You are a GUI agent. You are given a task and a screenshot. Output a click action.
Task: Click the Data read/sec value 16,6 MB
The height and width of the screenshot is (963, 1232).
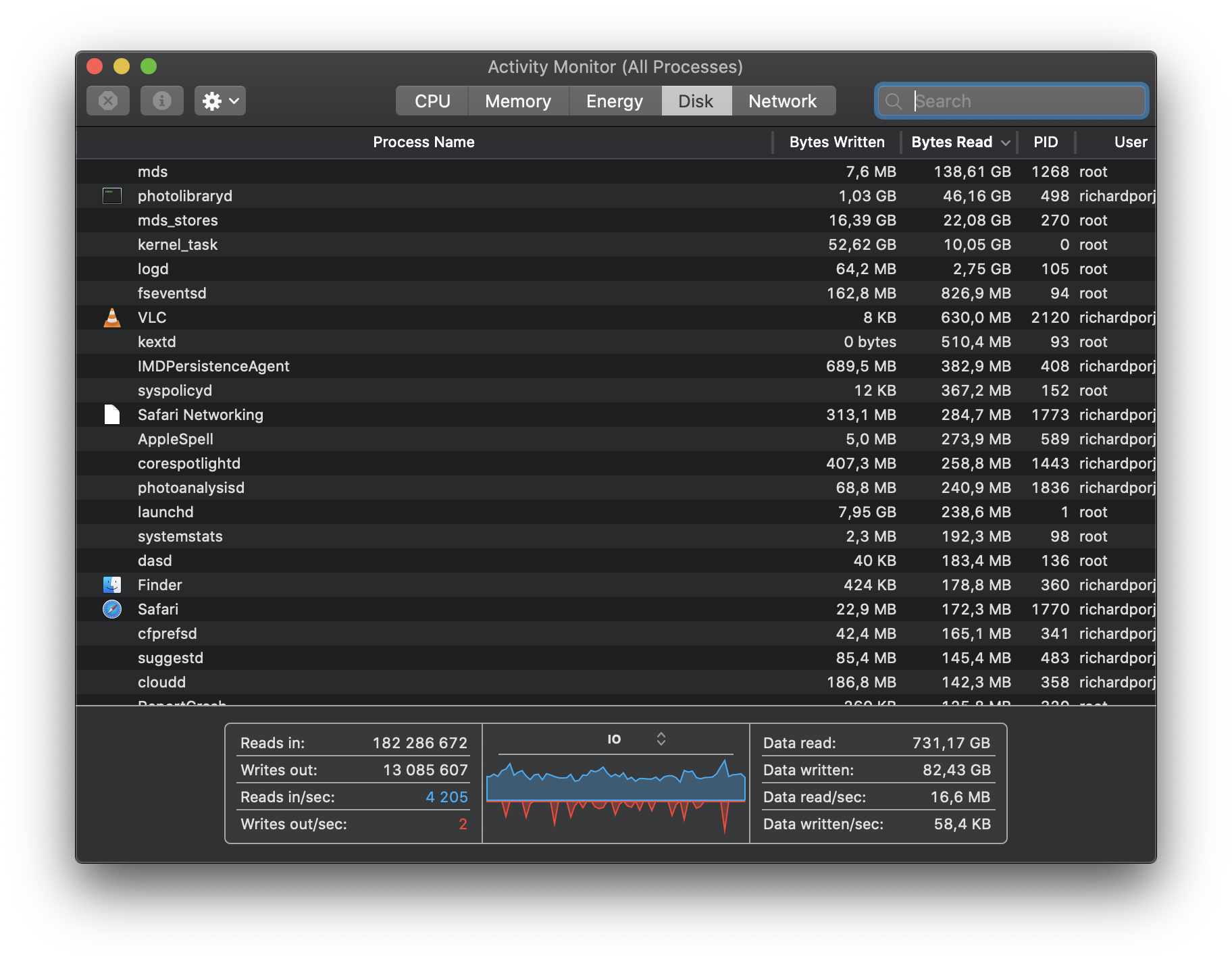click(x=960, y=797)
